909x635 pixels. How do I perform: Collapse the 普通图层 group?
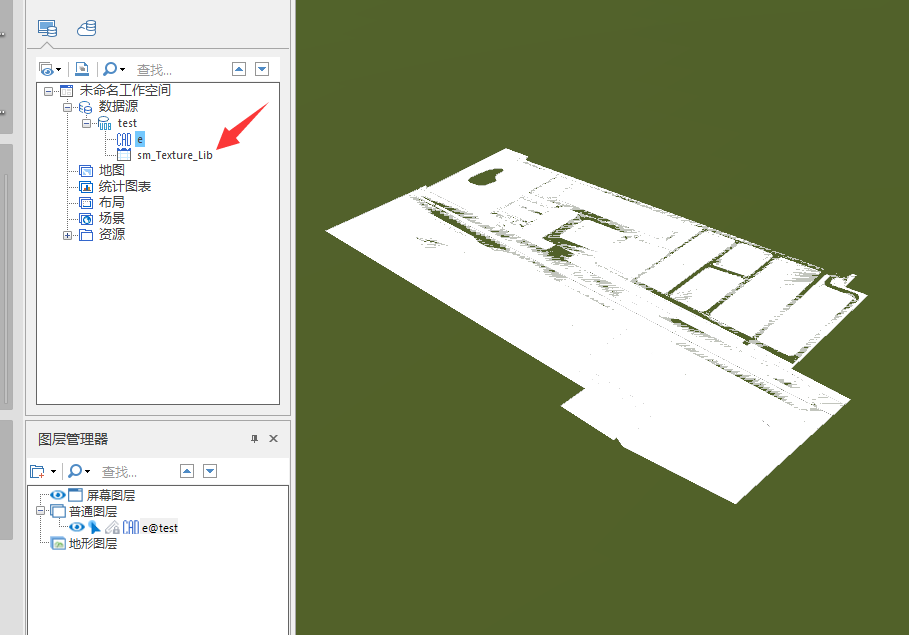(41, 511)
